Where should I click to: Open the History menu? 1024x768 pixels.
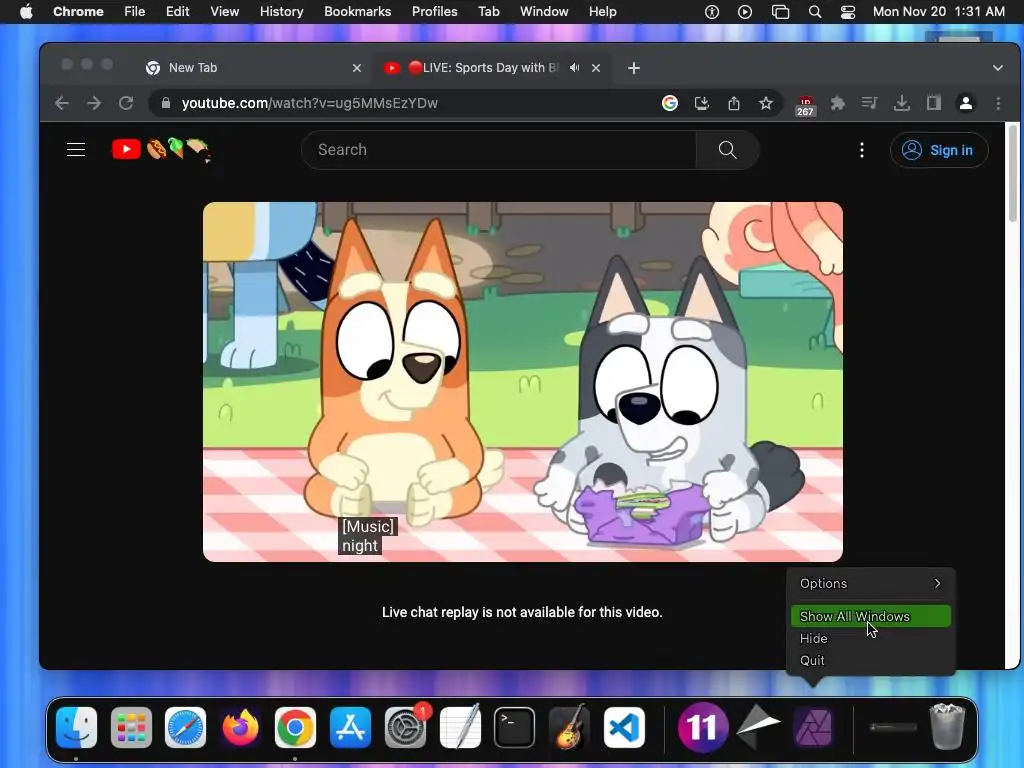coord(281,12)
